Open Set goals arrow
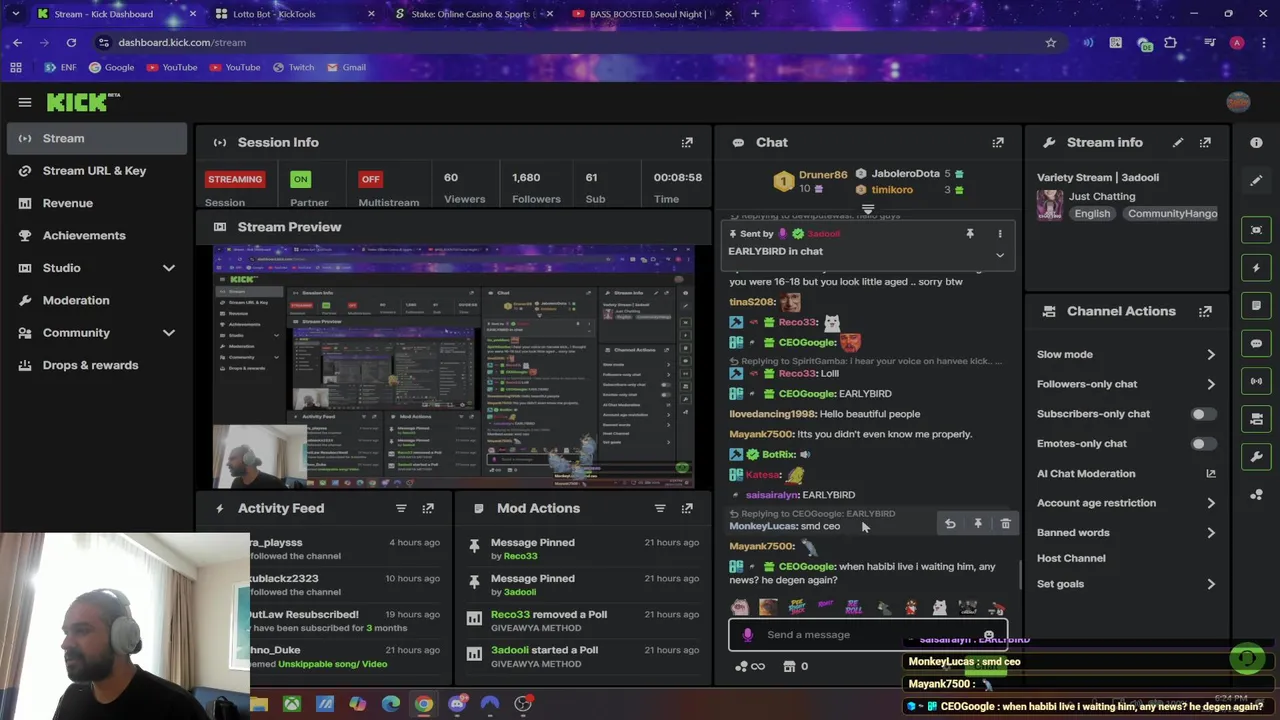 1211,584
